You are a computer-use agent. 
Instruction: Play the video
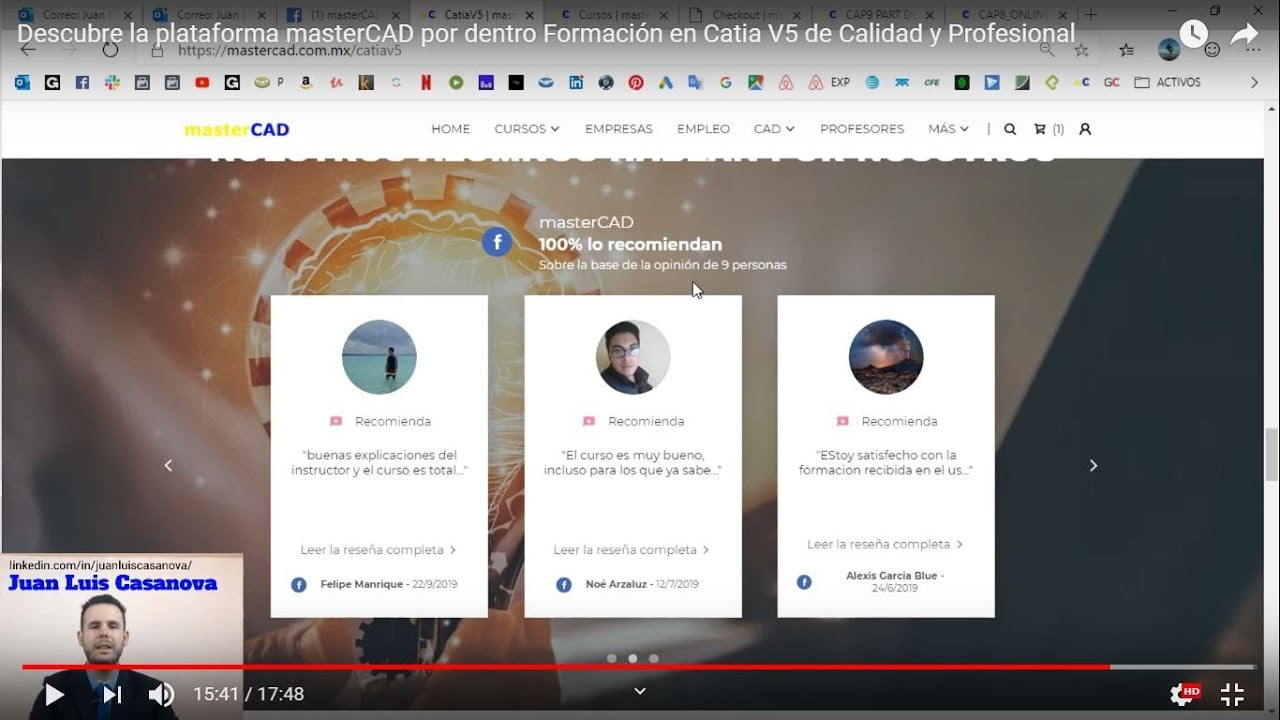(54, 694)
